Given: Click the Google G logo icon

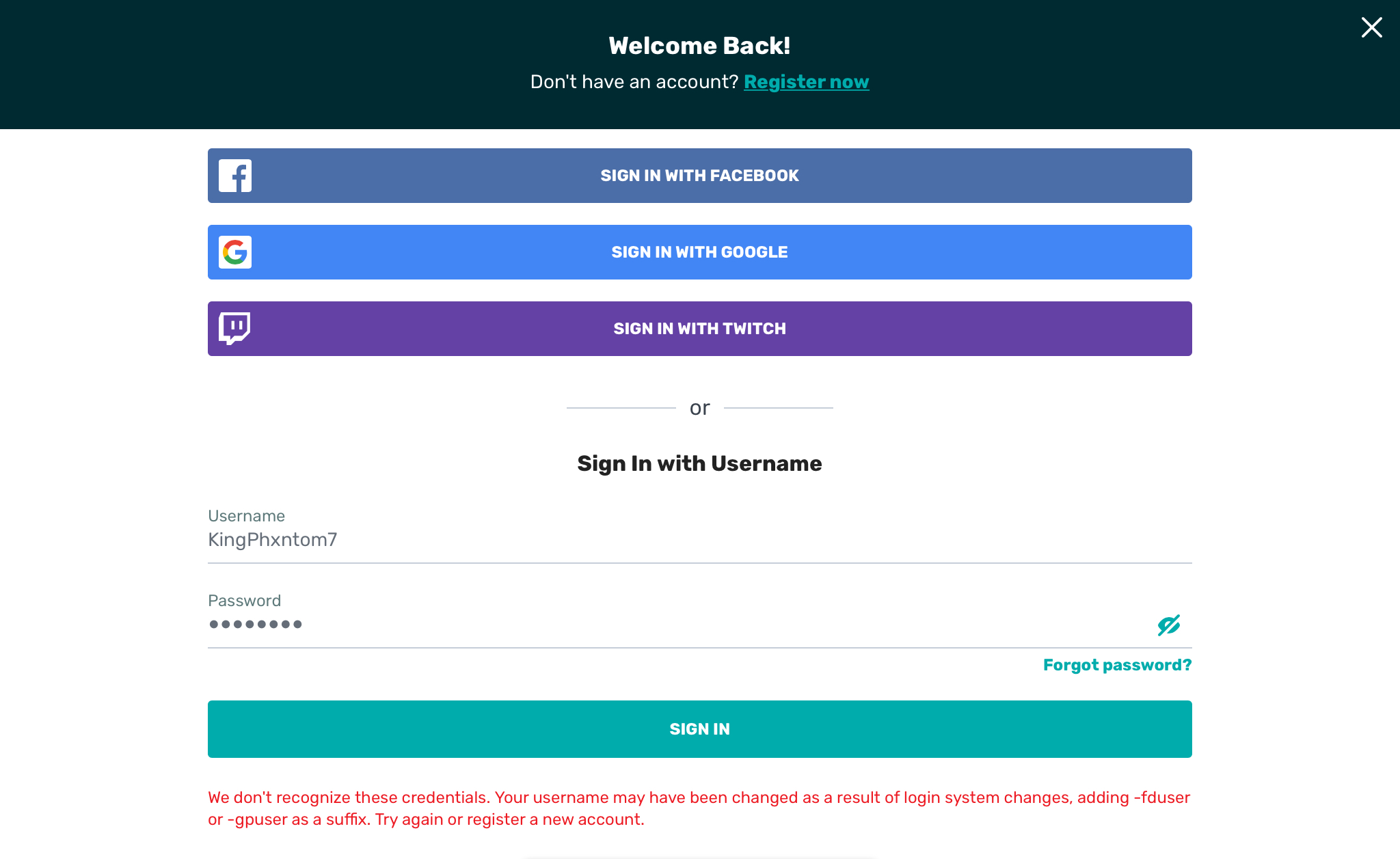Looking at the screenshot, I should coord(235,252).
